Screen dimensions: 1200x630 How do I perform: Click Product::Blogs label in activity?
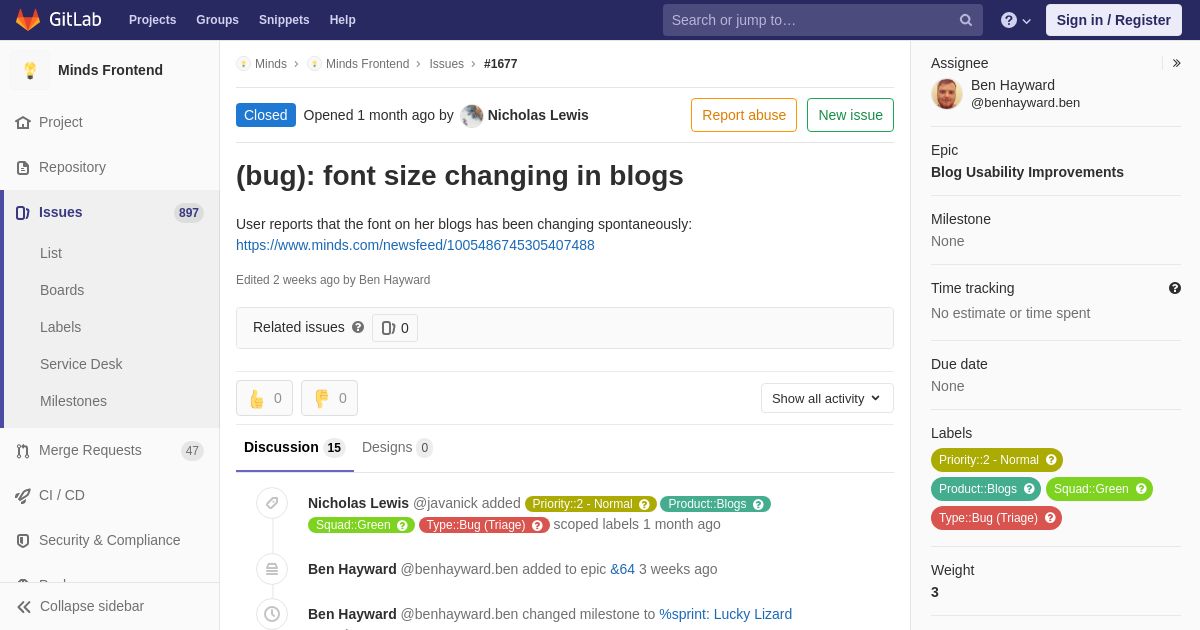pyautogui.click(x=715, y=504)
